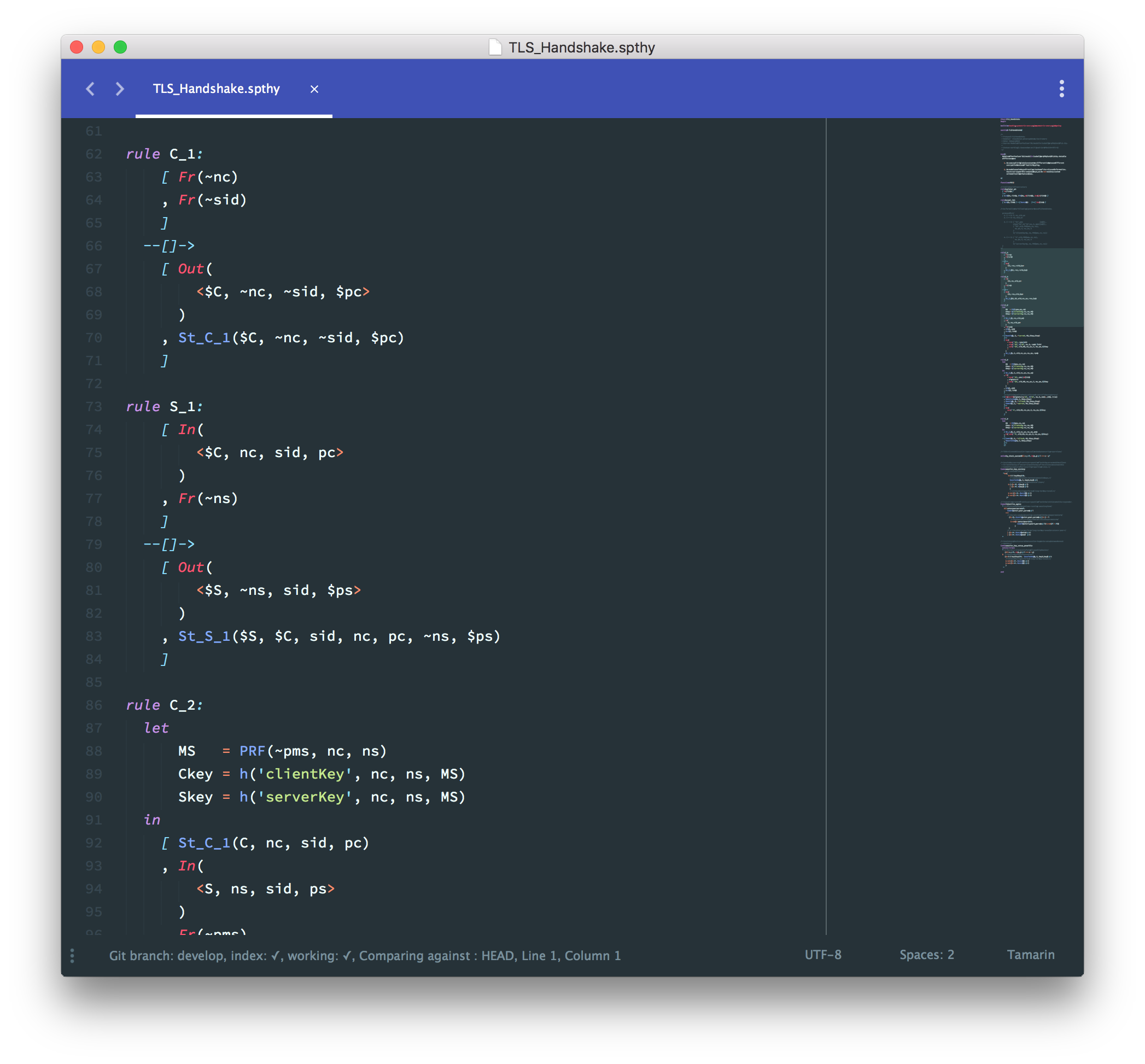Image resolution: width=1145 pixels, height=1064 pixels.
Task: Click the 'Fr(~nc)' code text
Action: pyautogui.click(x=208, y=177)
